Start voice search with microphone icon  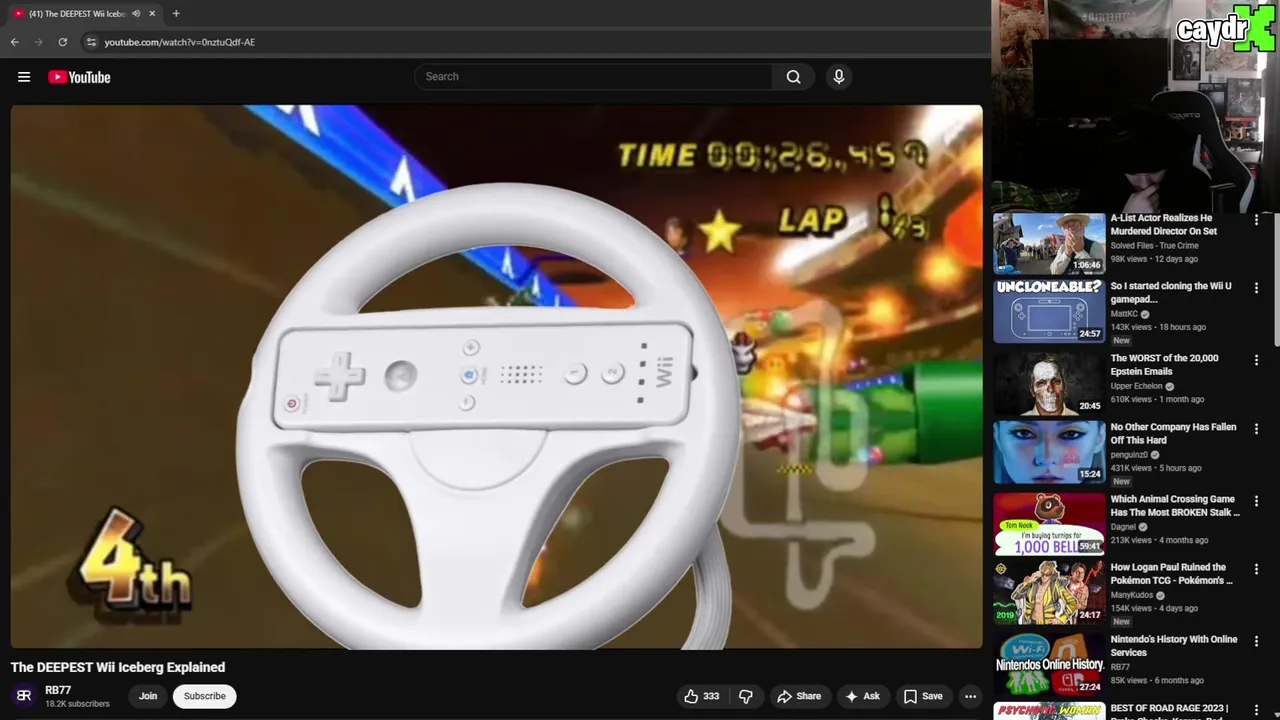(x=839, y=77)
